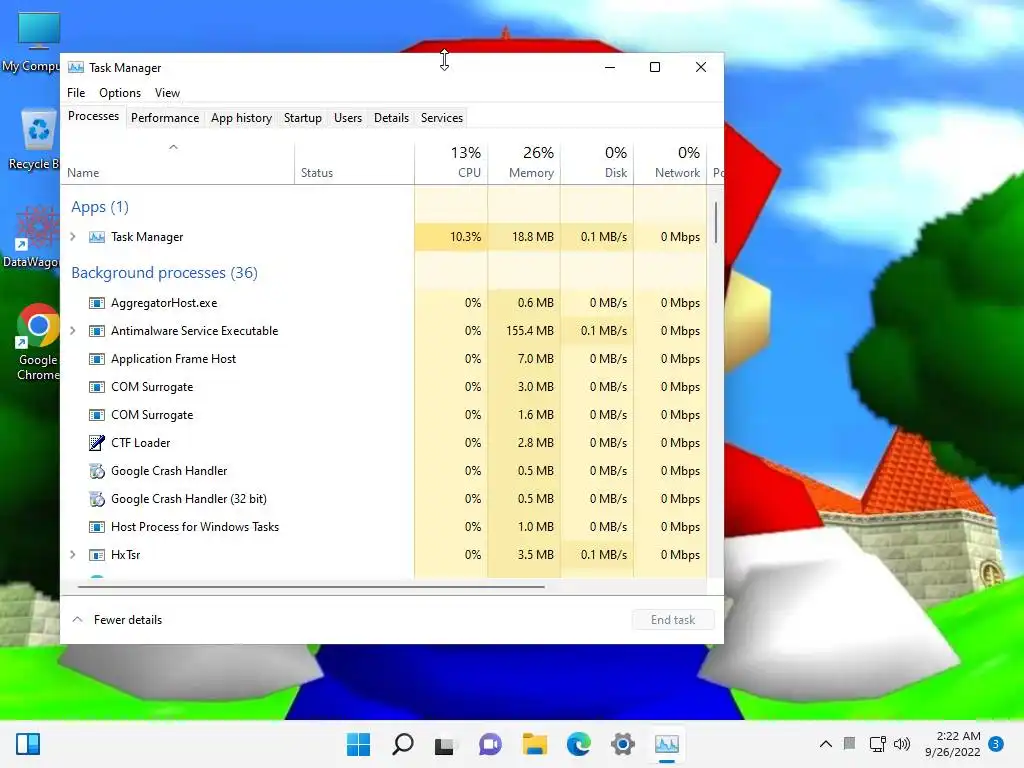Expand the Task Manager app row
1024x768 pixels.
73,236
